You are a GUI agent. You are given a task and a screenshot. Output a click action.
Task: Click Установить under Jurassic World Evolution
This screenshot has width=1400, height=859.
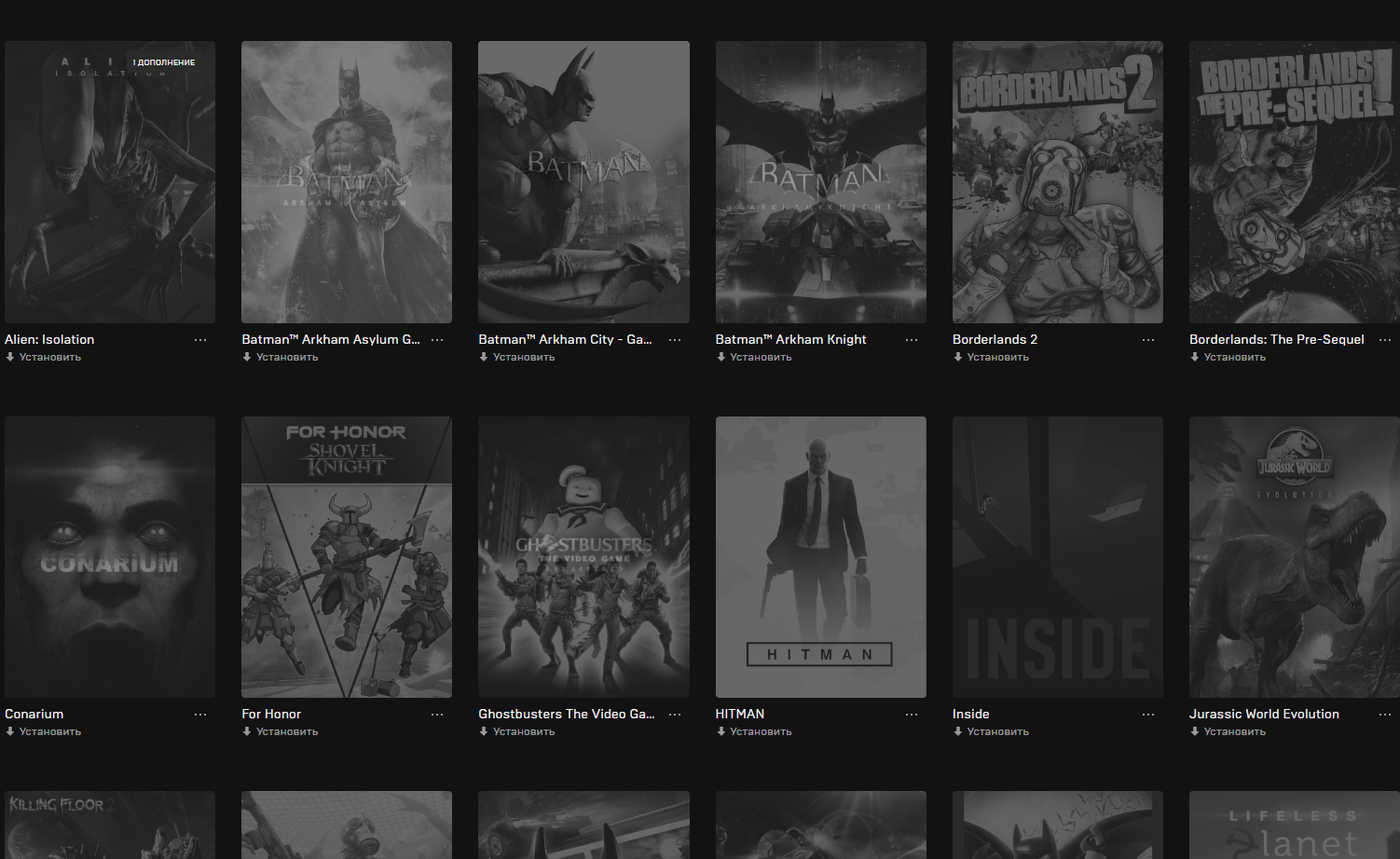[x=1228, y=731]
